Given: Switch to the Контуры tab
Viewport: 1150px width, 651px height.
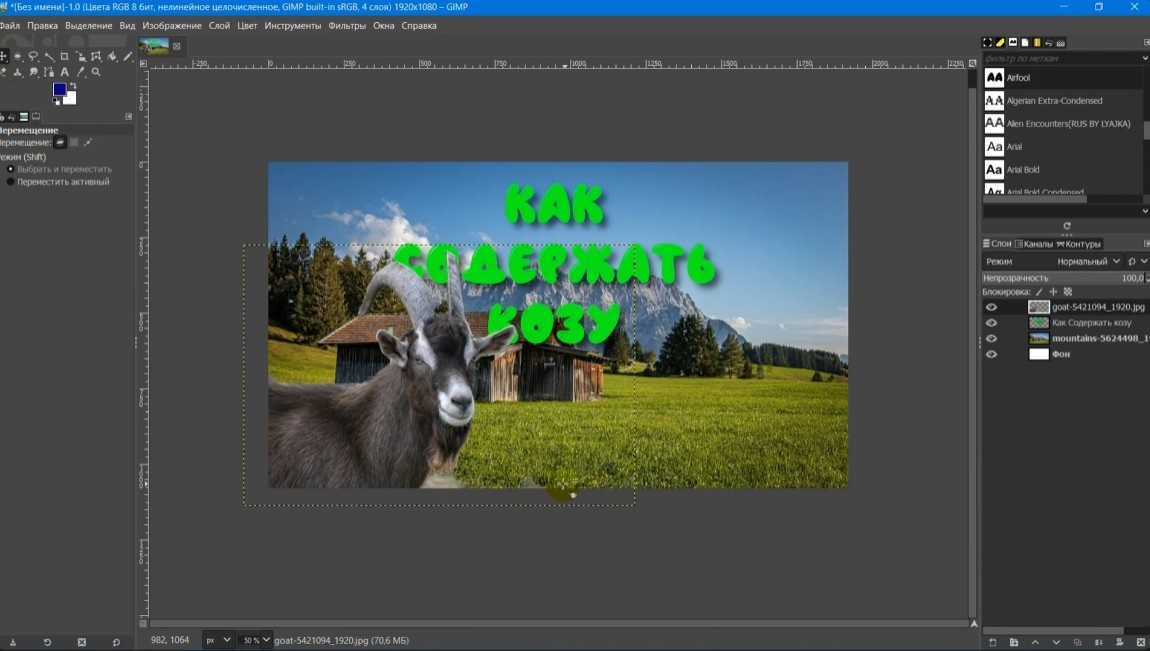Looking at the screenshot, I should pos(1079,244).
